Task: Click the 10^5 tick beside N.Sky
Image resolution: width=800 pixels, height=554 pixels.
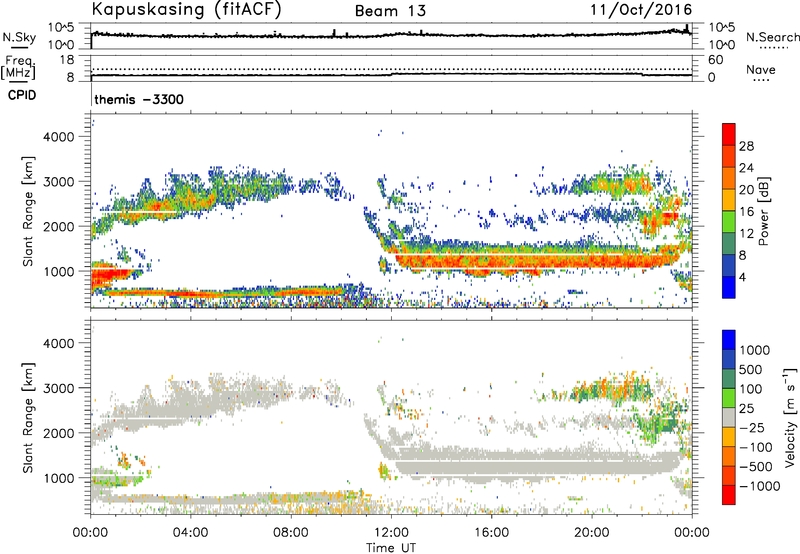Action: (61, 28)
